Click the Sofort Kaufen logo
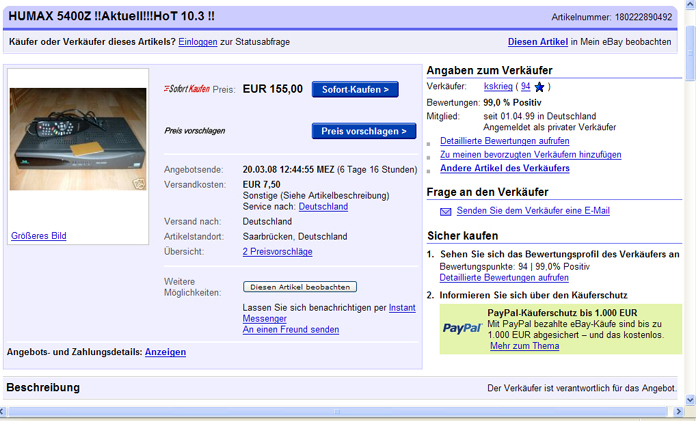696x421 pixels. [186, 90]
